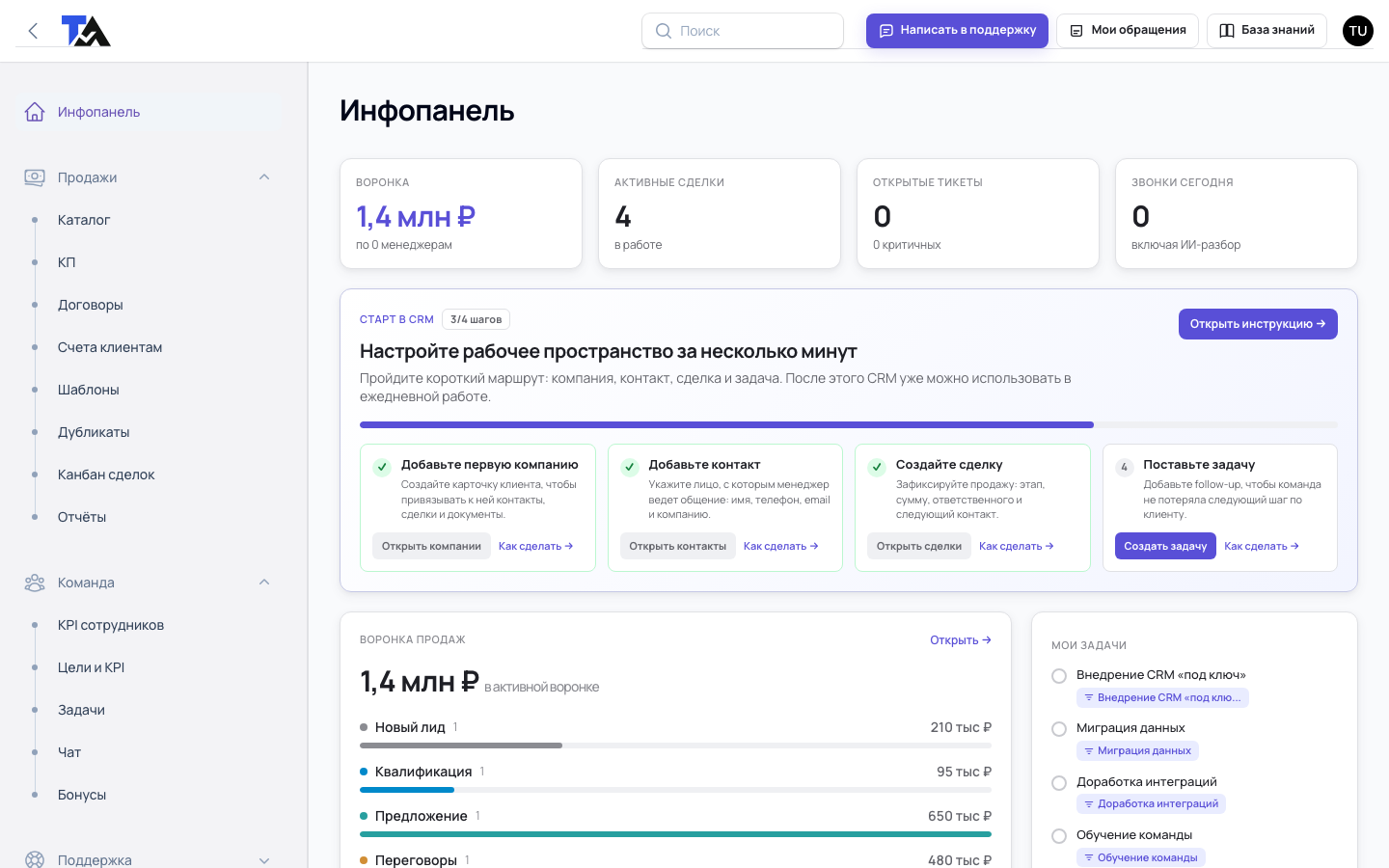
Task: Open Шаблоны in sidebar
Action: click(x=89, y=390)
